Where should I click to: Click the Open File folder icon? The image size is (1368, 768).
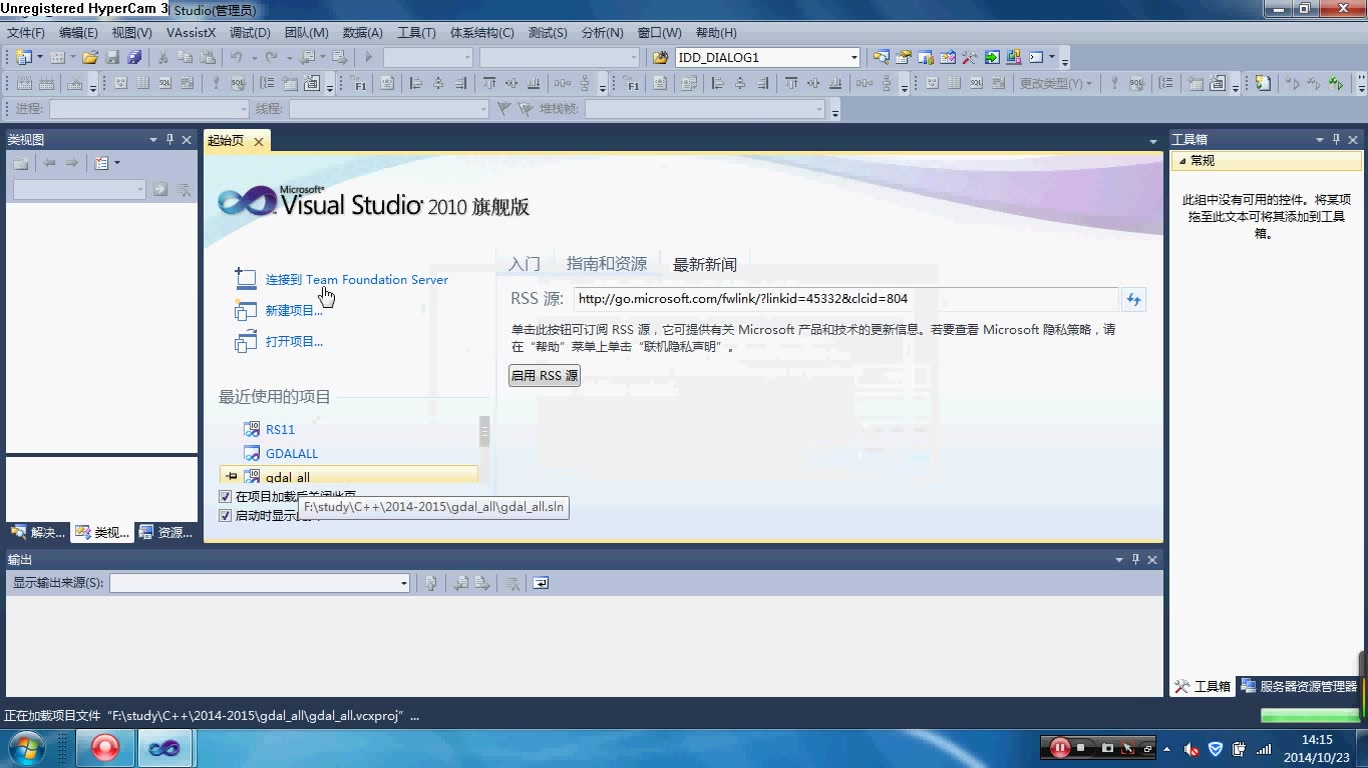pyautogui.click(x=90, y=57)
